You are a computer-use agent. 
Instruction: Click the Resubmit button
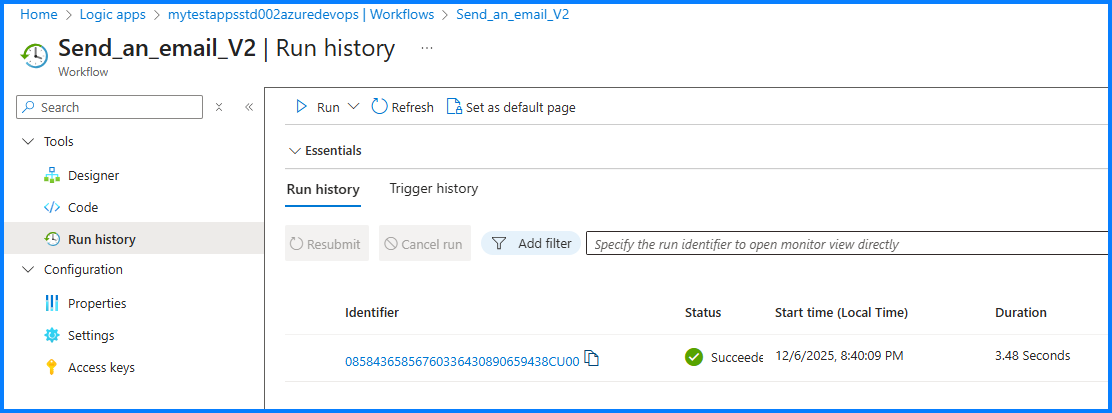click(x=326, y=244)
